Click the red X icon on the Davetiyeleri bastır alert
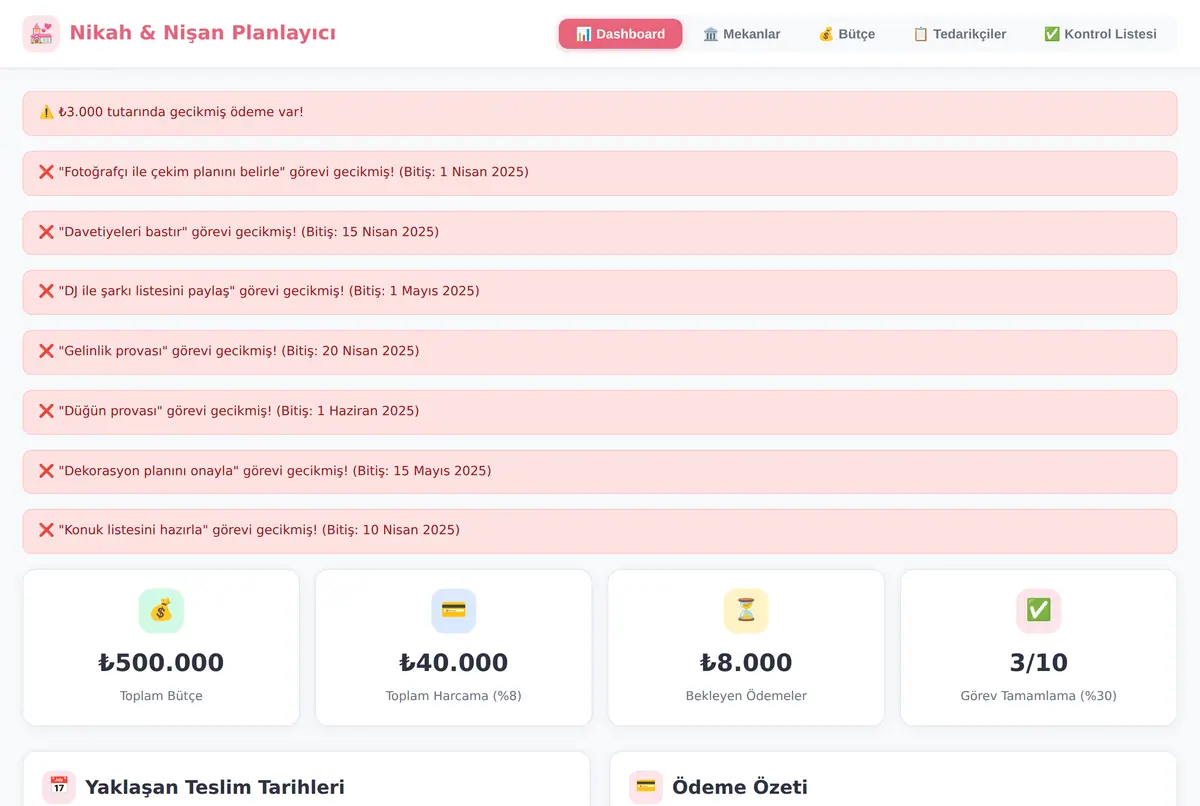The height and width of the screenshot is (806, 1200). (x=46, y=232)
